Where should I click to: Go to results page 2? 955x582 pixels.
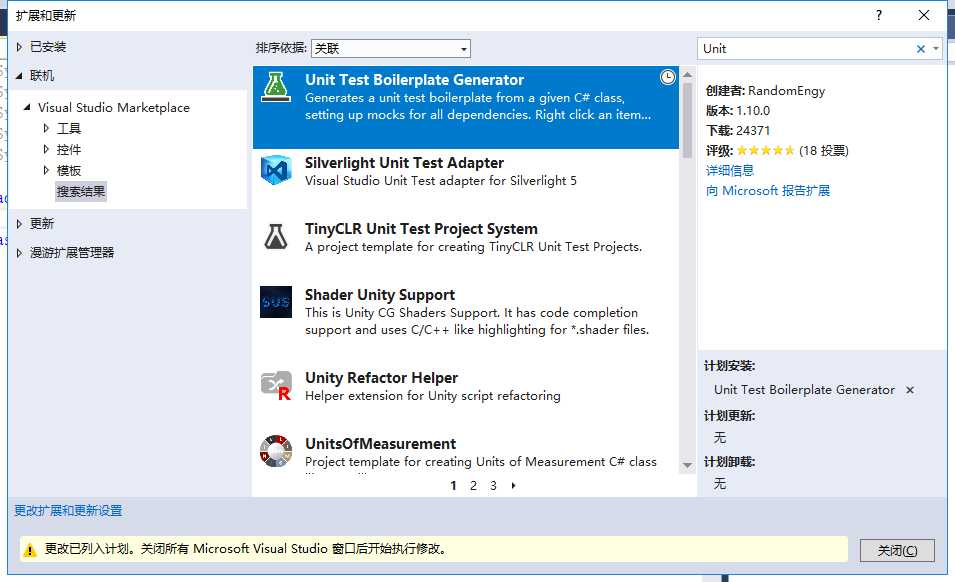click(473, 486)
